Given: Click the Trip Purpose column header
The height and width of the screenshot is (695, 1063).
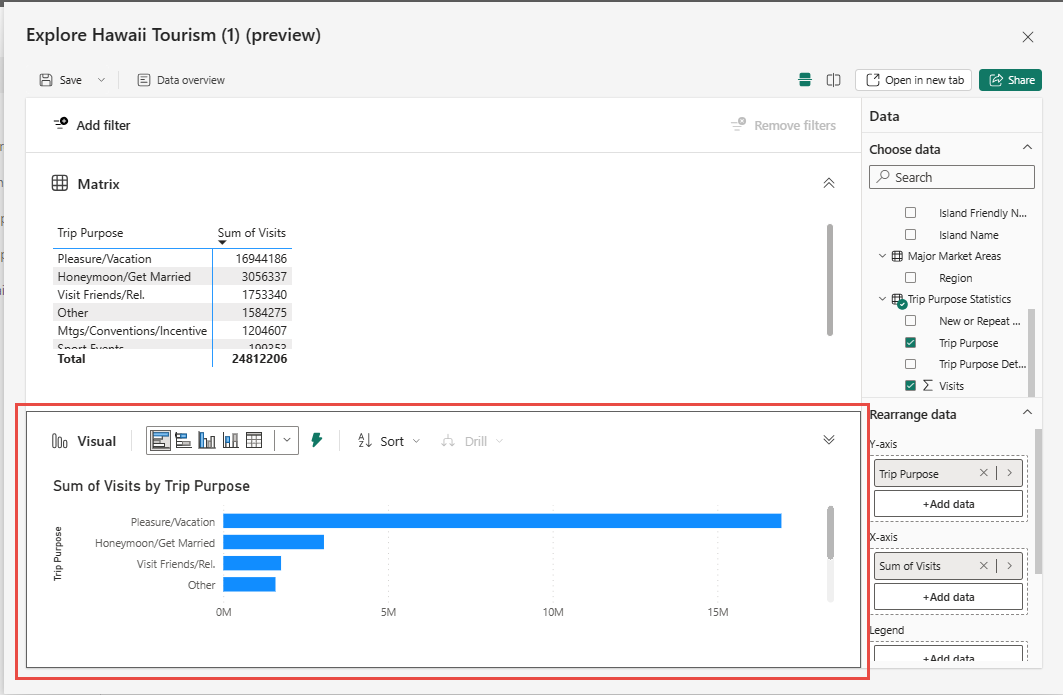Looking at the screenshot, I should [x=90, y=233].
